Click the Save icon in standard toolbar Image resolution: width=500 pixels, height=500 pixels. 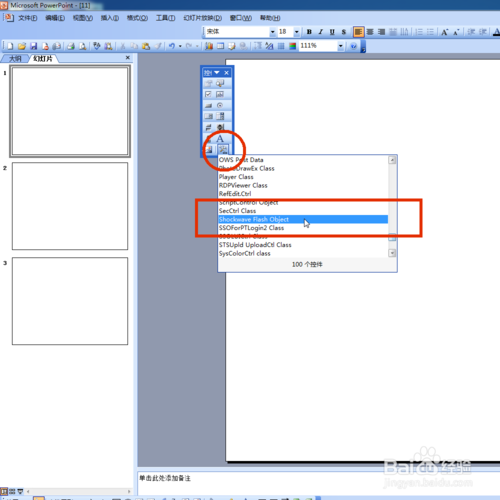click(33, 46)
